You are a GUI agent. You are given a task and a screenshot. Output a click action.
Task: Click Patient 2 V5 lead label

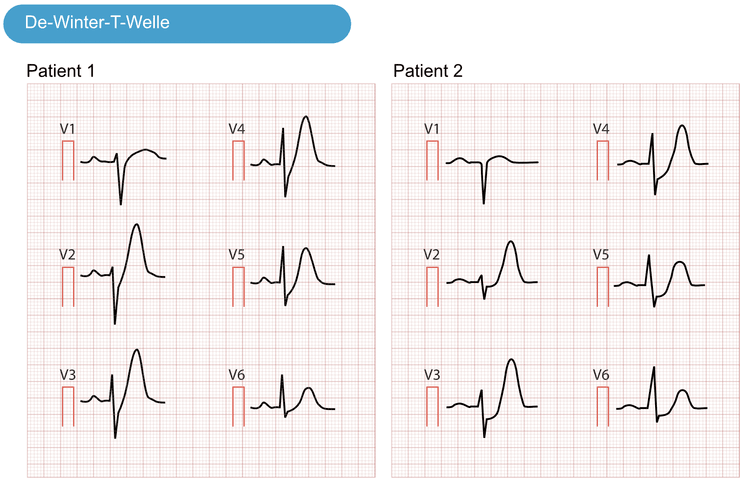tap(601, 255)
